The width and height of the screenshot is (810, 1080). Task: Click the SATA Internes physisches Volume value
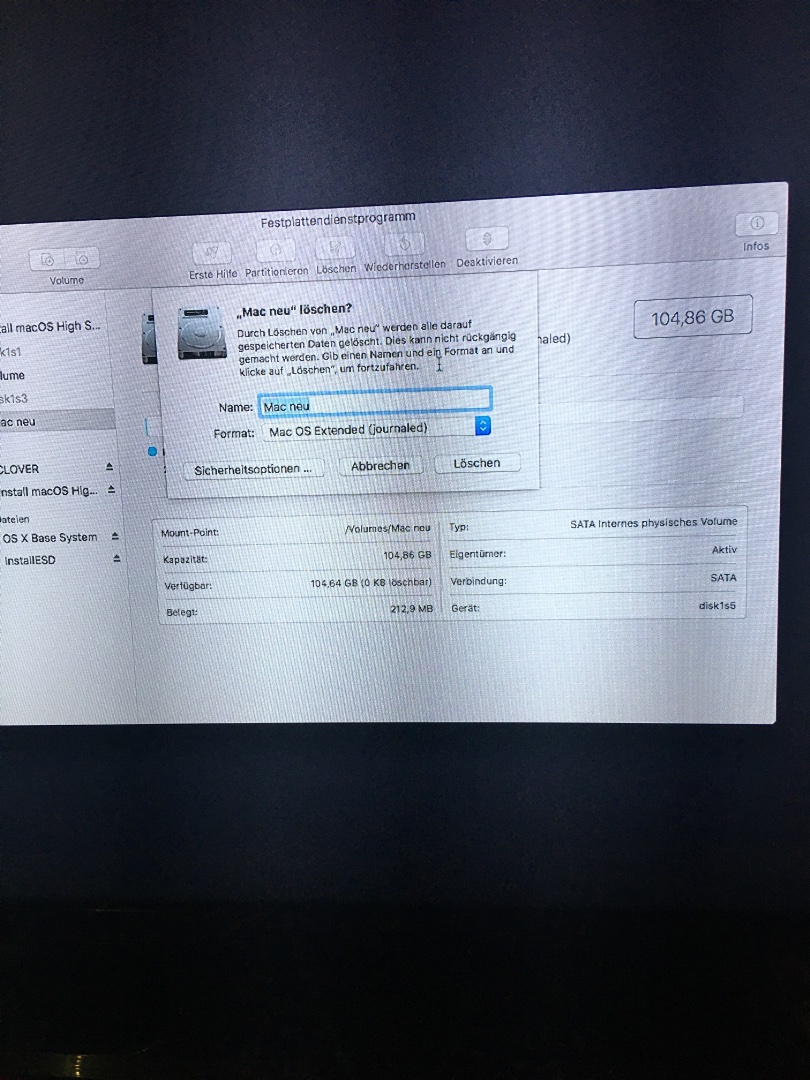[654, 523]
